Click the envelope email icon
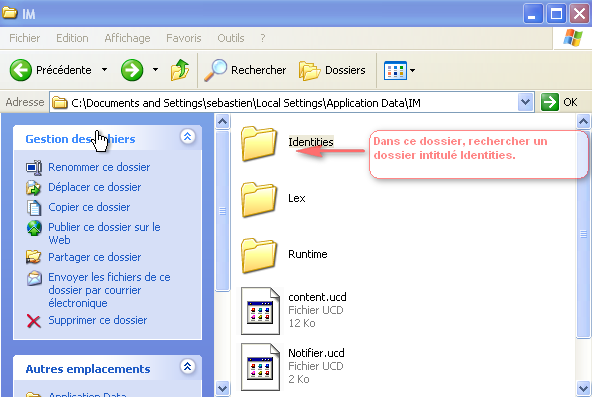 (x=34, y=279)
